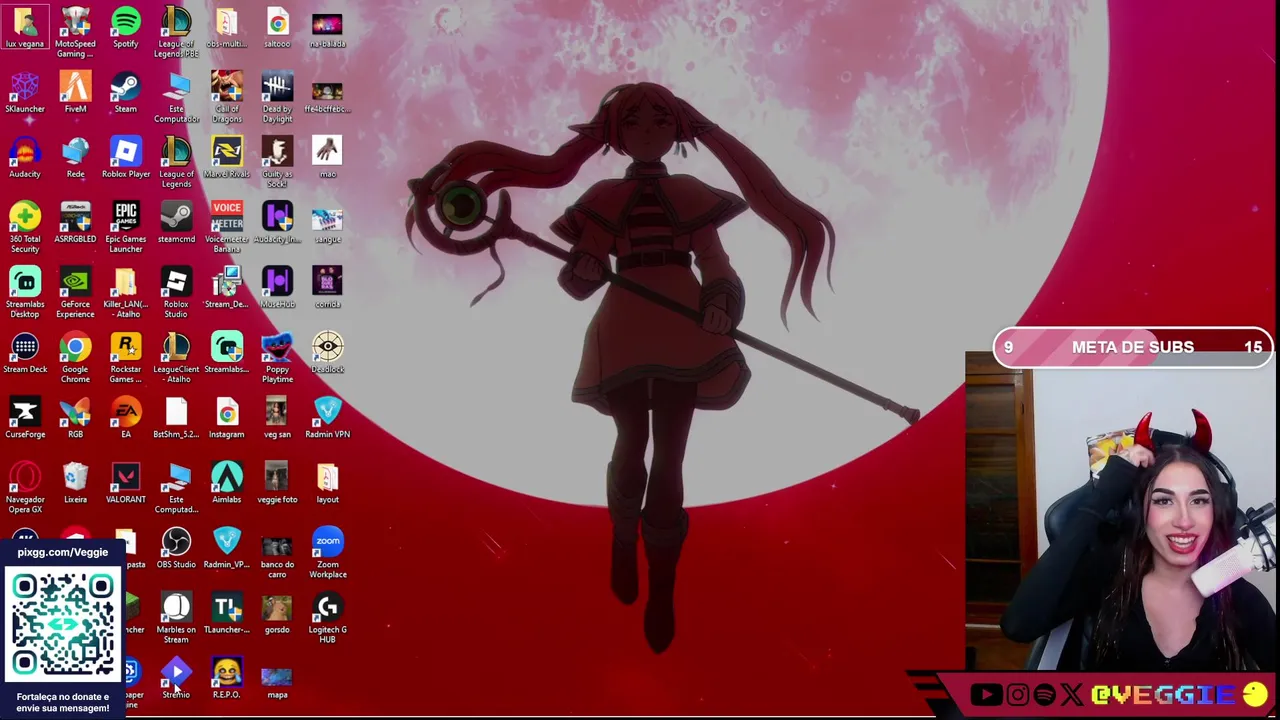
Task: Open the GeForce Experience shortcut
Action: point(75,292)
